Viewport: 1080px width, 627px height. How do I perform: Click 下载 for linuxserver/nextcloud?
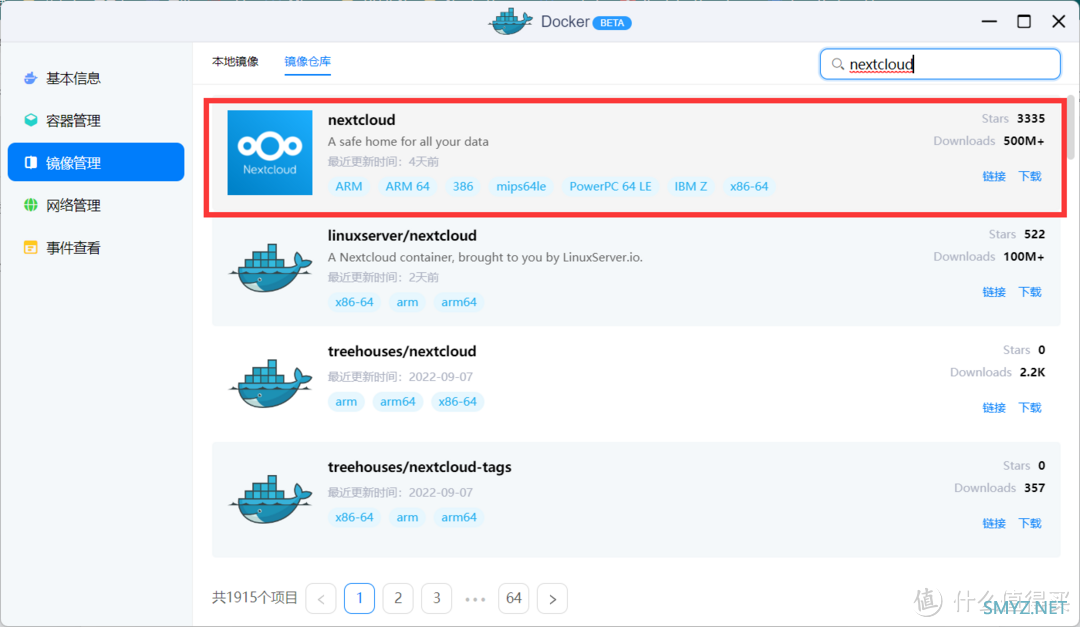(x=1030, y=292)
